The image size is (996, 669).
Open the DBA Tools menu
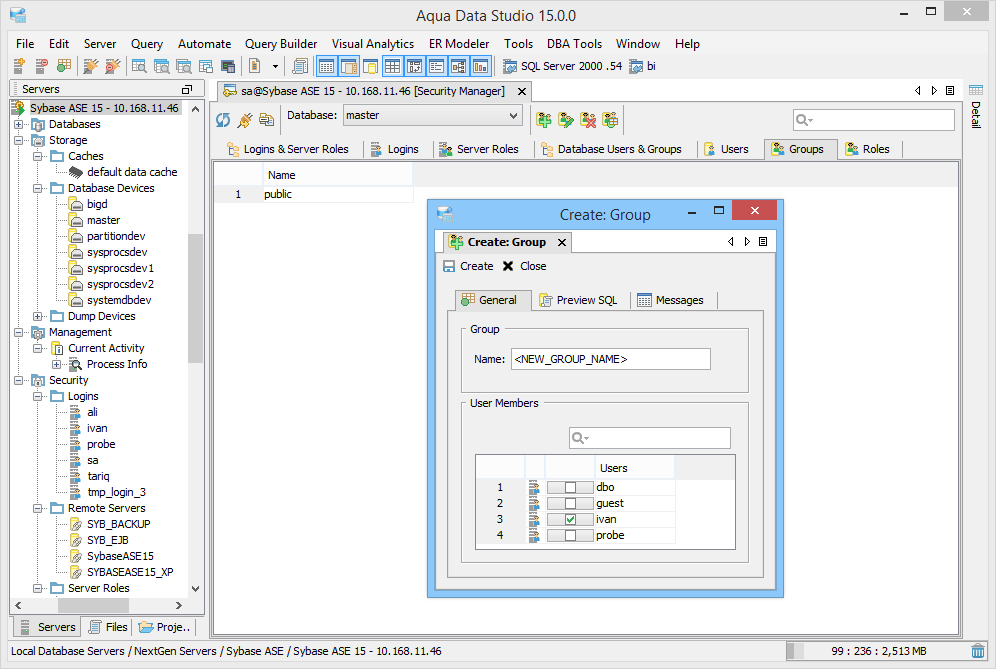point(574,44)
